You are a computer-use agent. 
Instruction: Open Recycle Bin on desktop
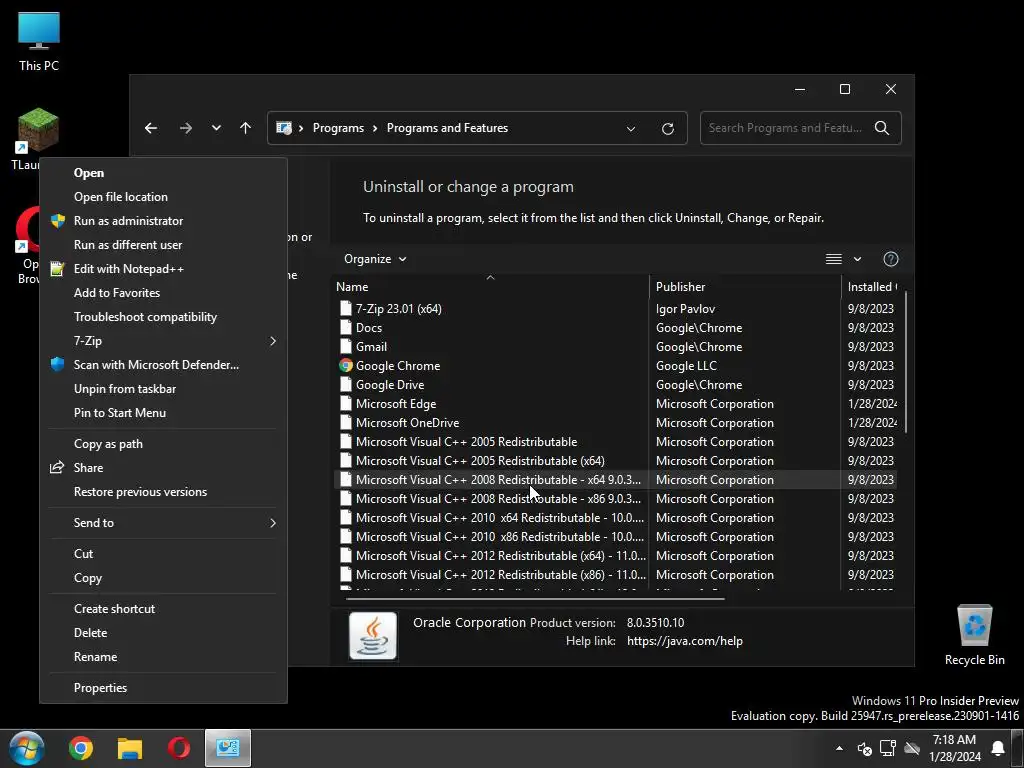tap(974, 634)
